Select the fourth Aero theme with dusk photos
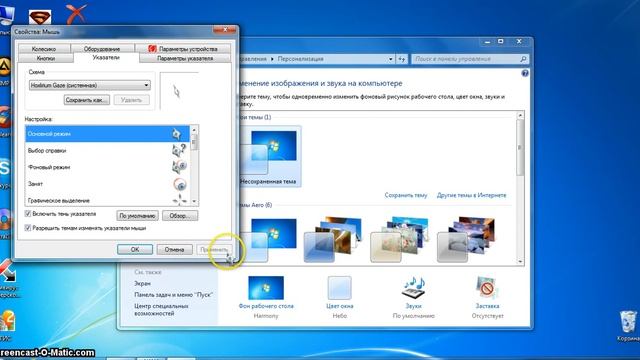 click(466, 240)
